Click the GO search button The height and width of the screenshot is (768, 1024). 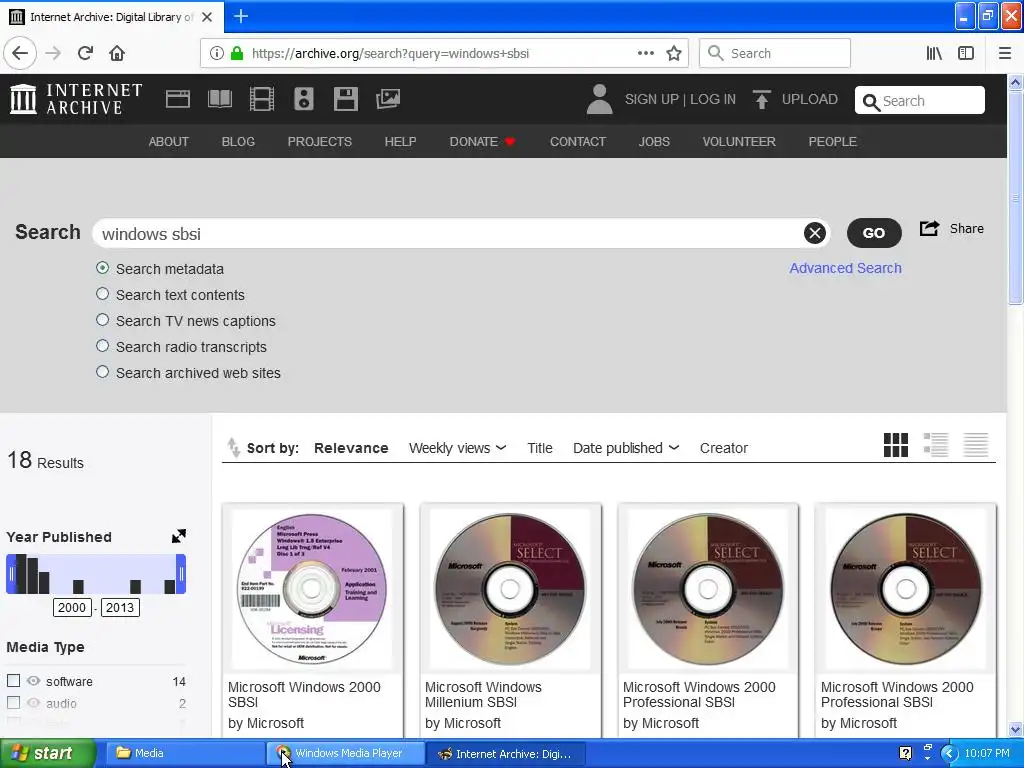click(874, 233)
